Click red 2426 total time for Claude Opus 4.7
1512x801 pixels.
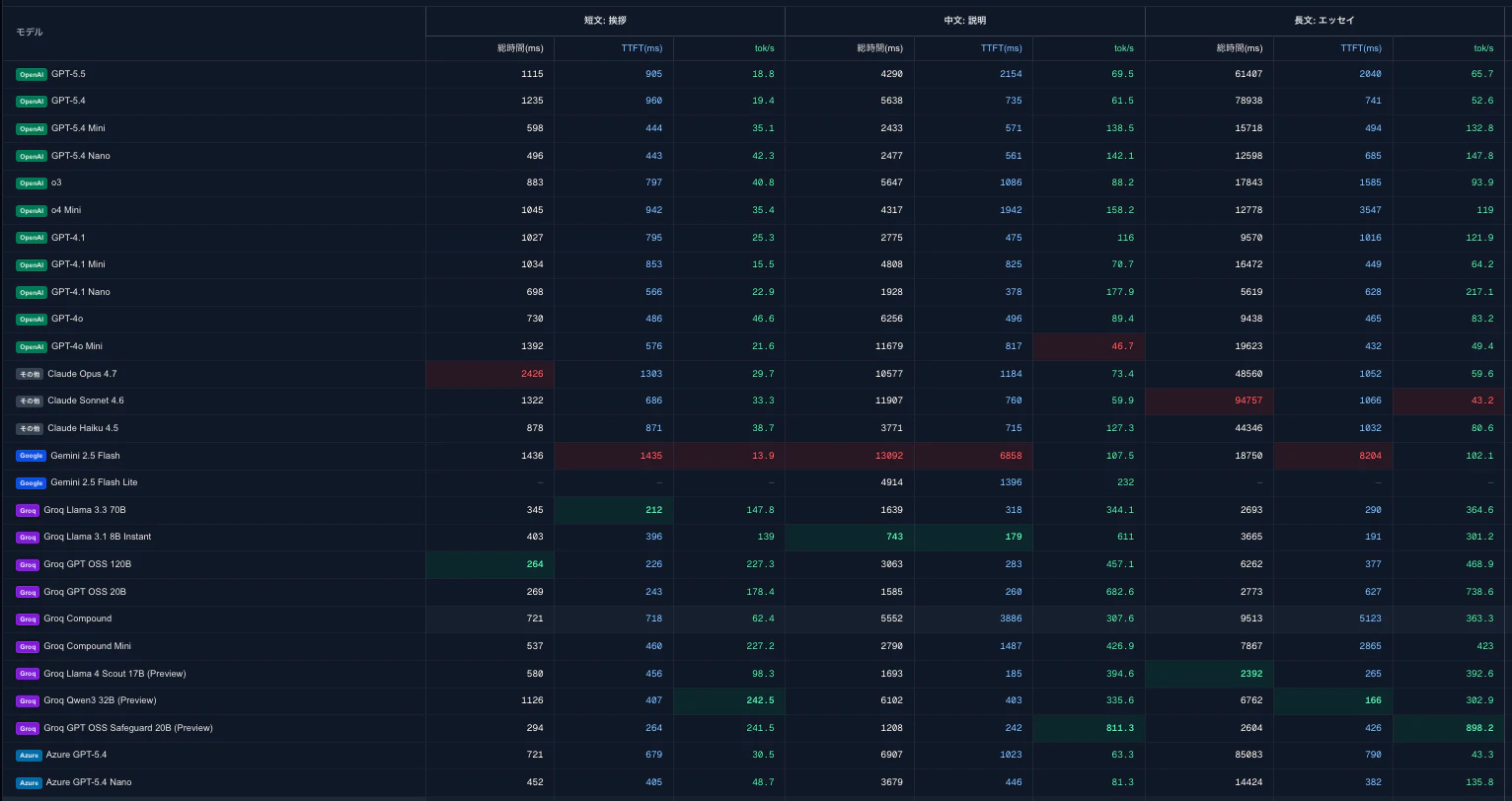533,374
